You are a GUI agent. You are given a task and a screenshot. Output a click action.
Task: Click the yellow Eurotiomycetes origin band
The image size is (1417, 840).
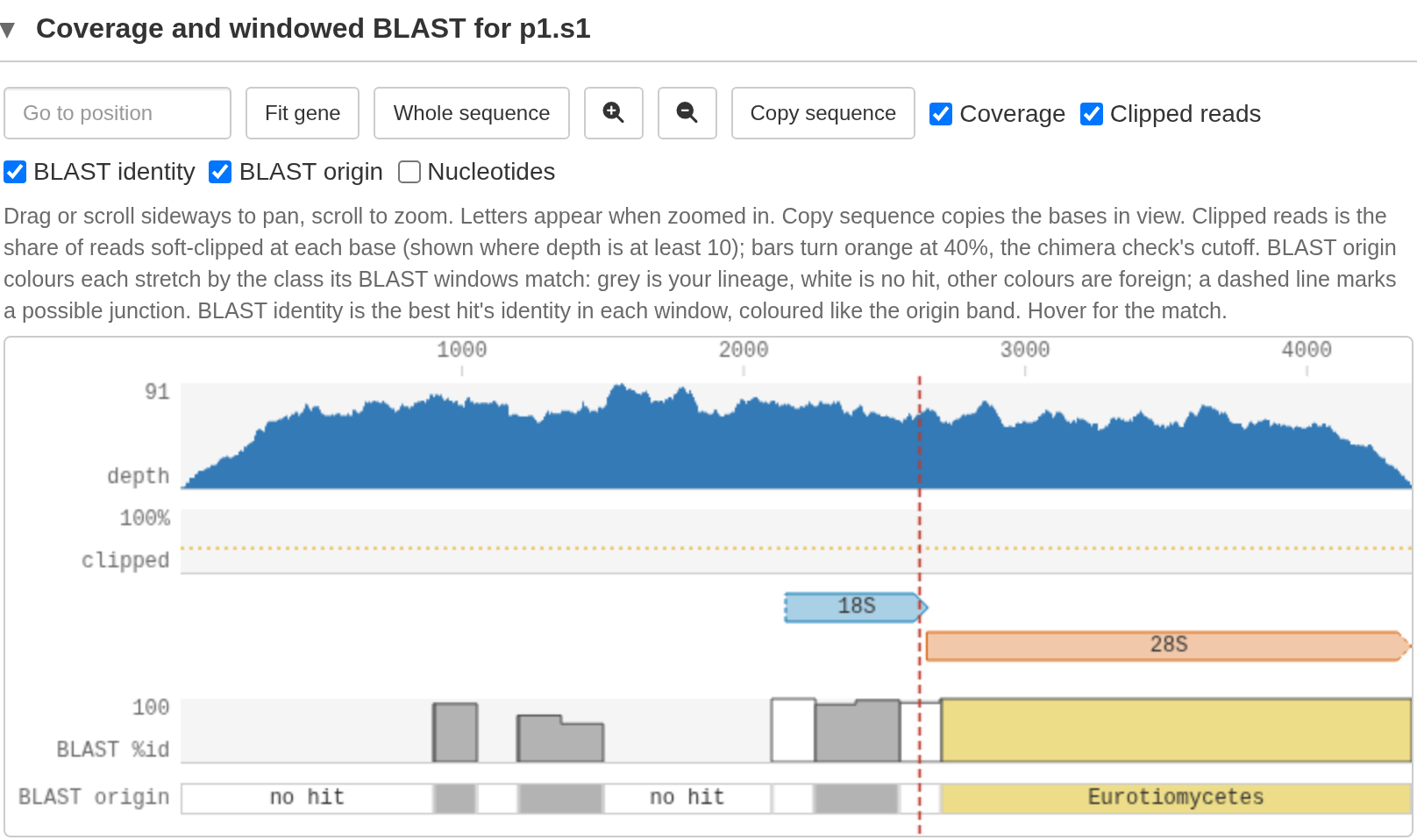(x=1176, y=798)
